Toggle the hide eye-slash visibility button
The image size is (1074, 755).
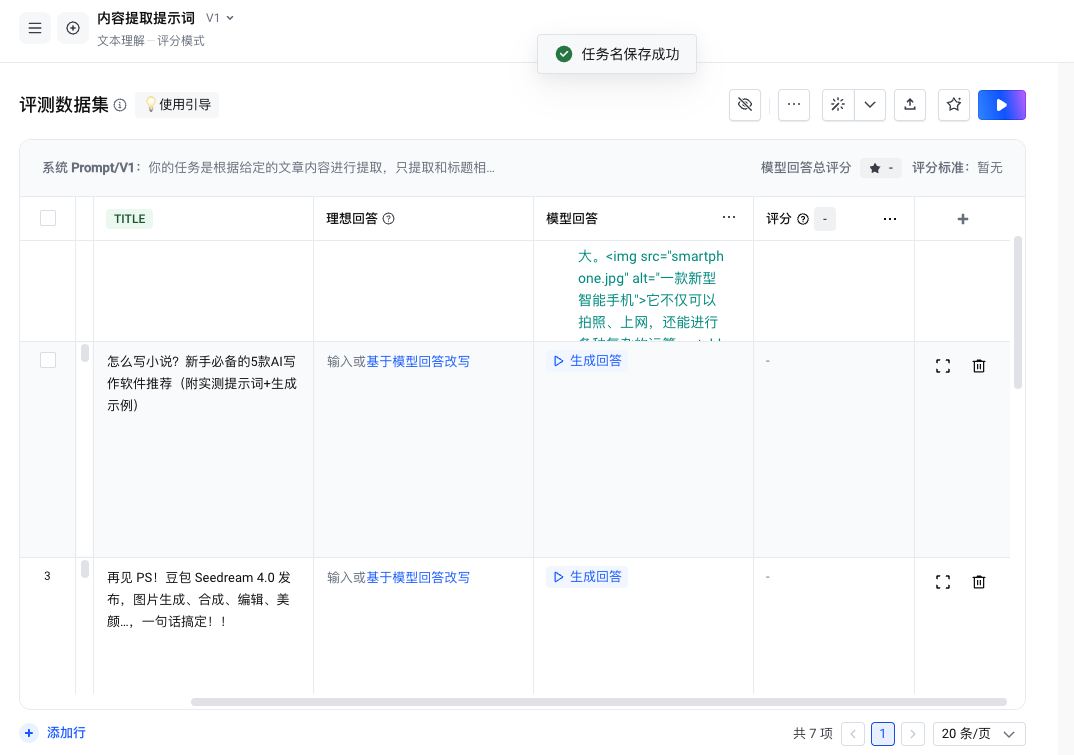coord(745,105)
